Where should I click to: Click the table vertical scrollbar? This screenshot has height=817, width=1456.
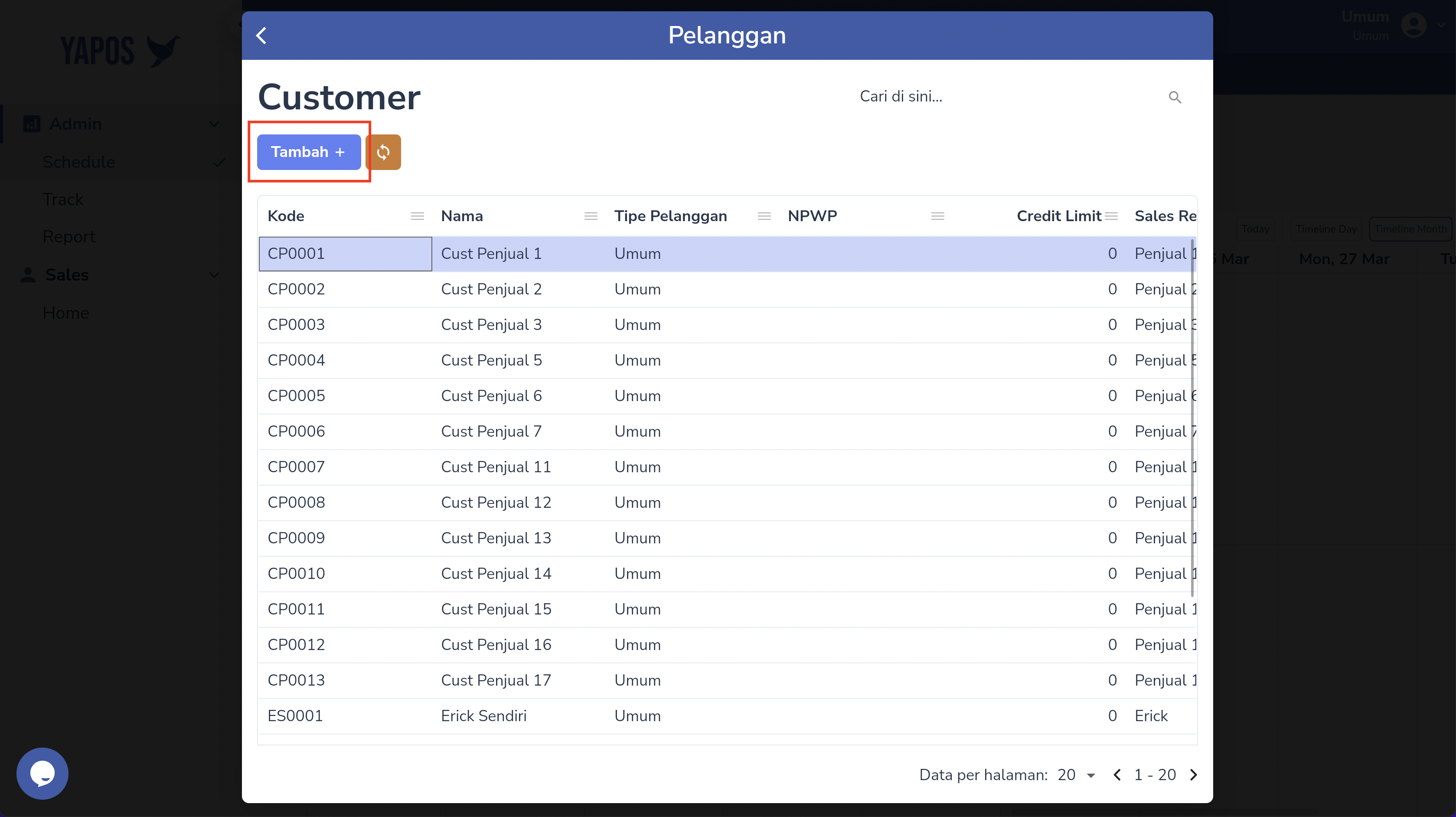pyautogui.click(x=1193, y=418)
